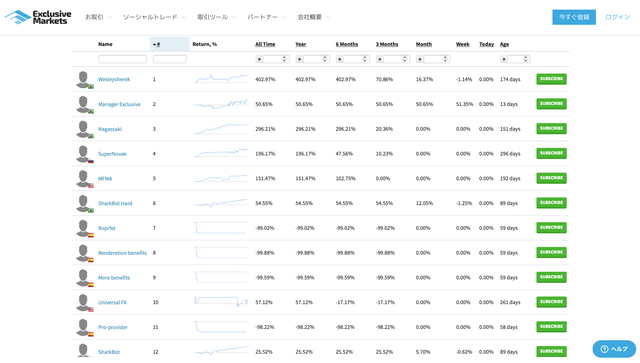The image size is (640, 363).
Task: Subscribe to Manager Exclusive
Action: [x=551, y=104]
